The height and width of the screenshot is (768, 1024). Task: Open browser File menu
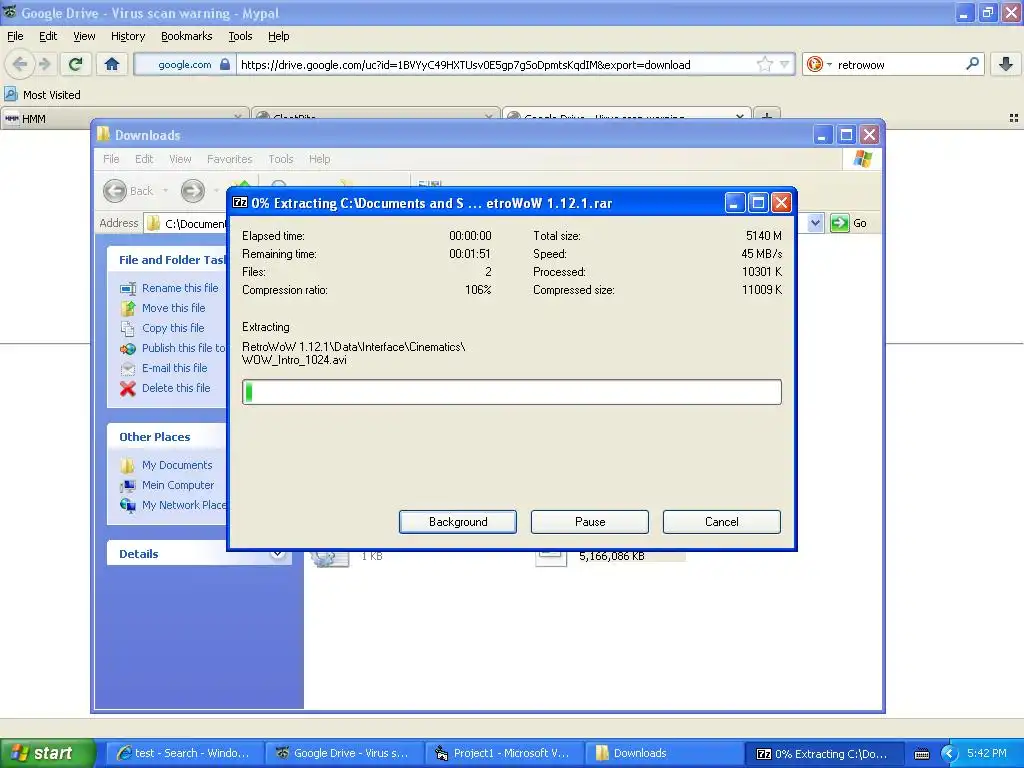15,36
